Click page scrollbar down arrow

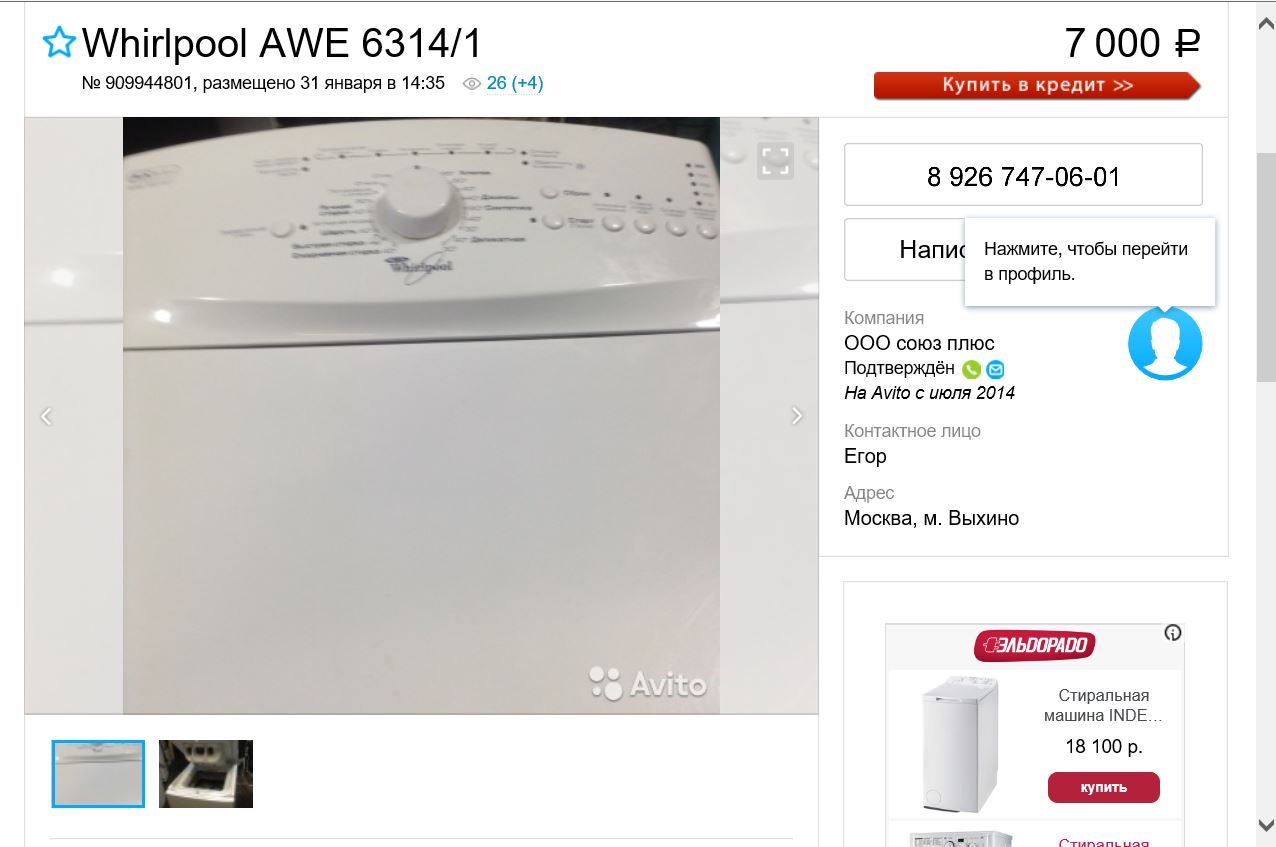[1266, 825]
